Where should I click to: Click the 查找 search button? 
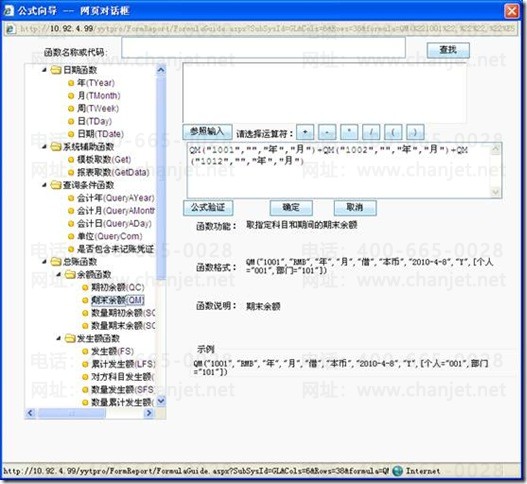point(448,50)
